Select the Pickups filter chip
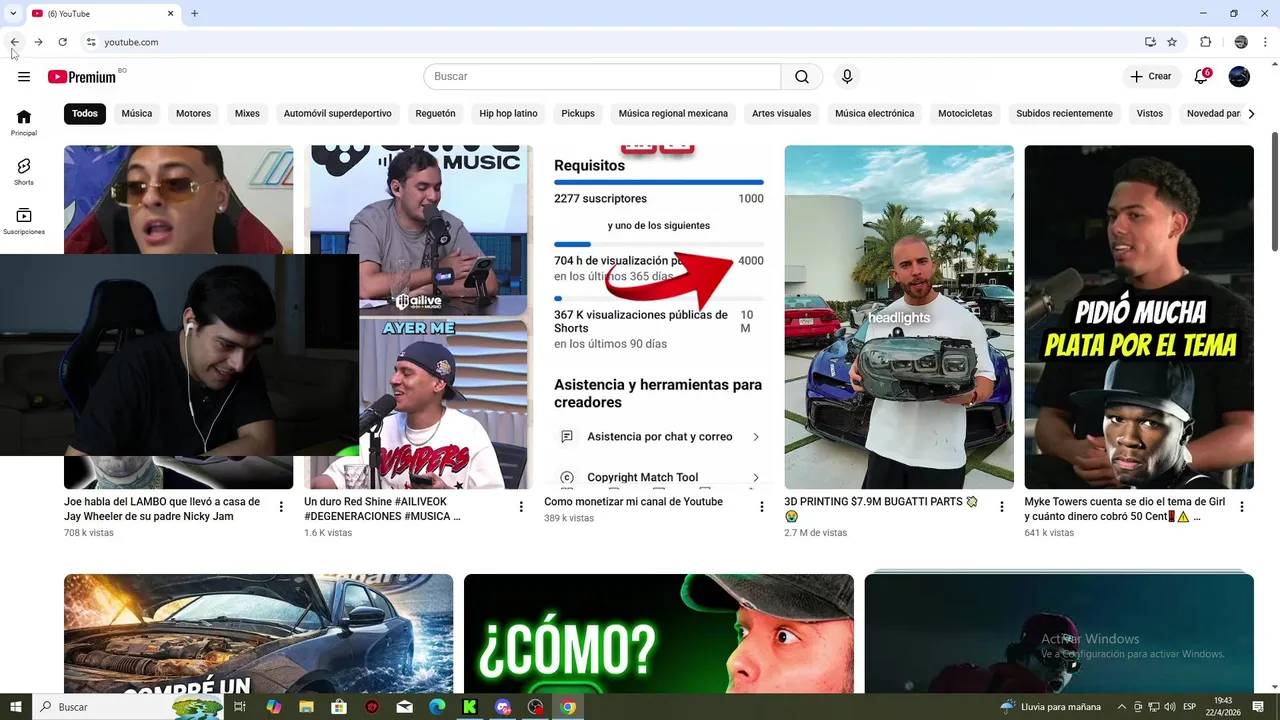1280x720 pixels. point(578,114)
